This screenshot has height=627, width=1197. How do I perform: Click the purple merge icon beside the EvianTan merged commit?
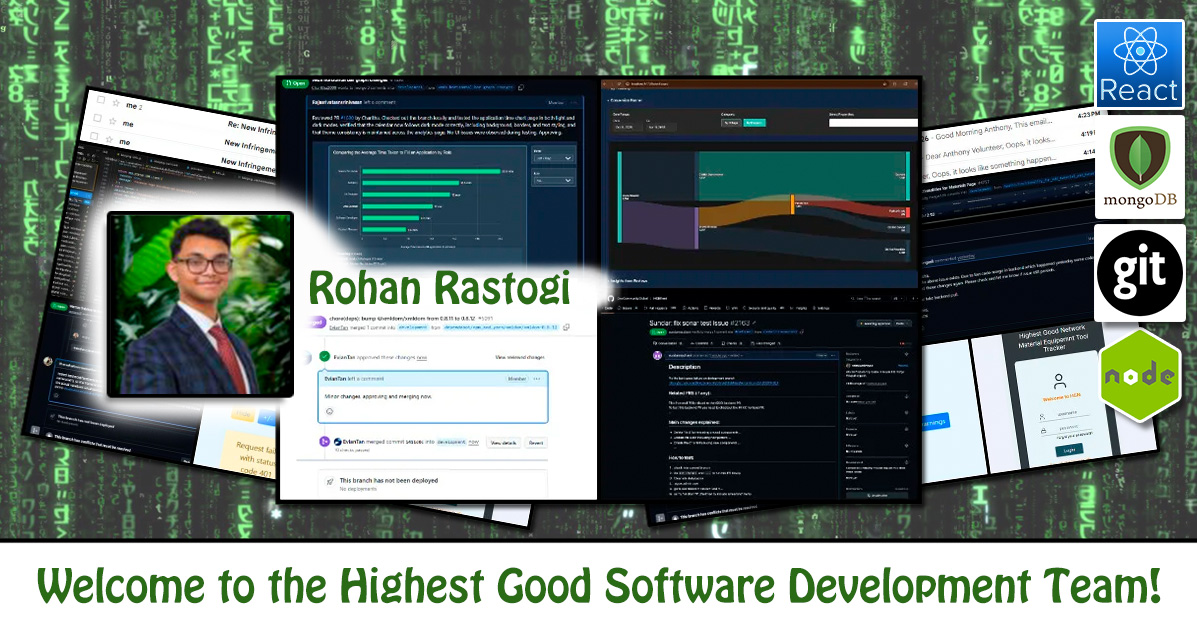pyautogui.click(x=324, y=441)
